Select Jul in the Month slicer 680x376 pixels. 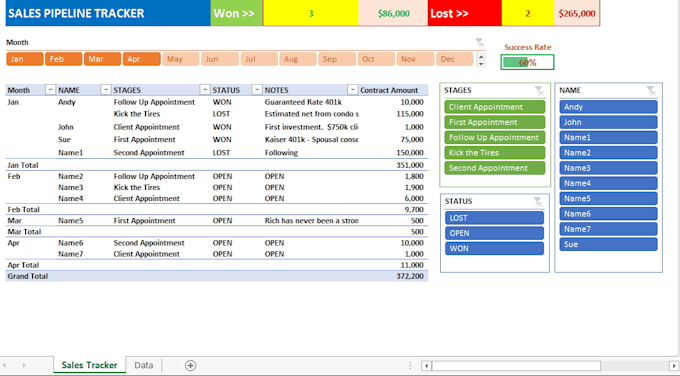point(259,59)
